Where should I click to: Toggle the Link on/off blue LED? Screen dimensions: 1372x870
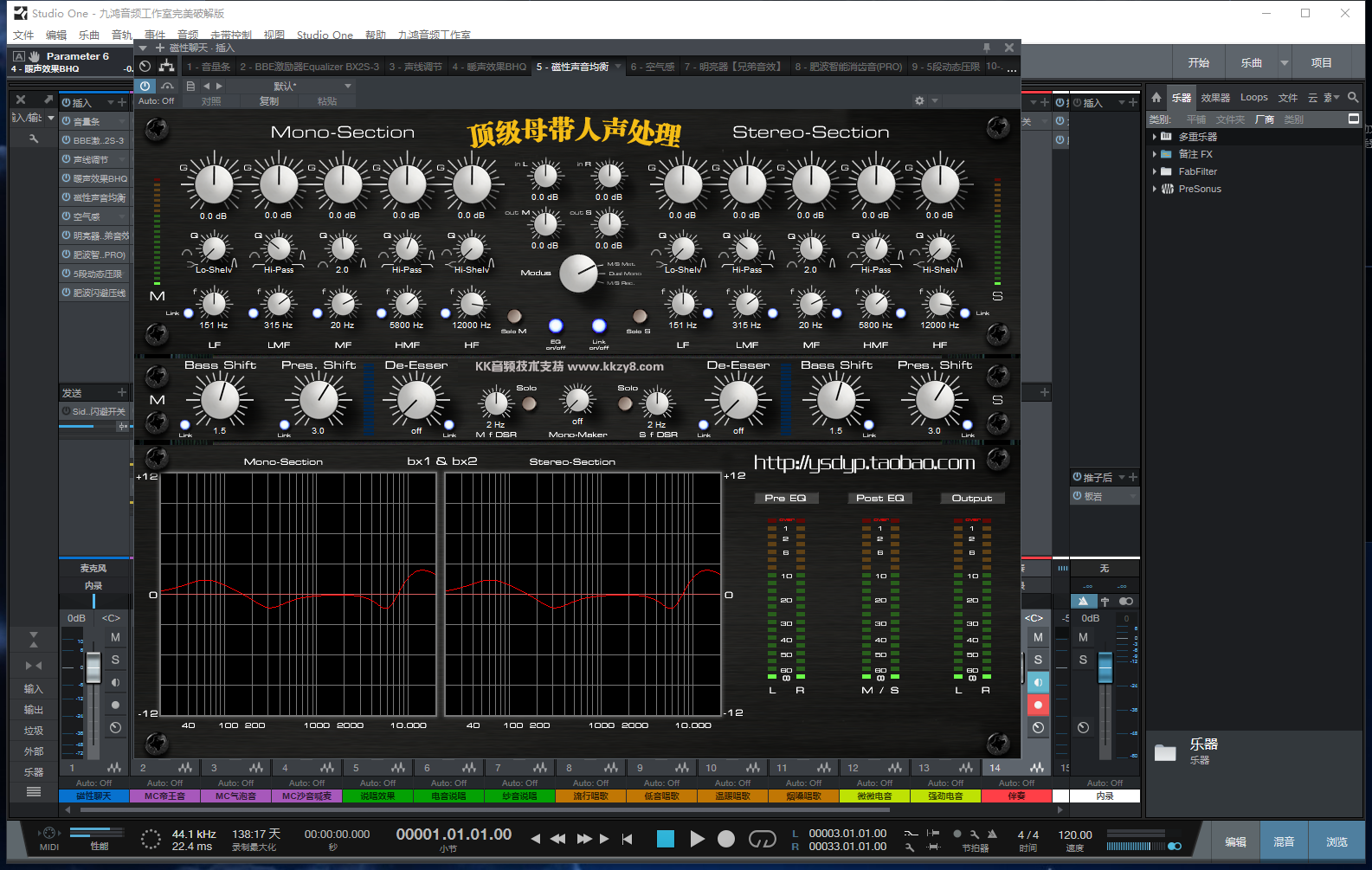[x=599, y=325]
